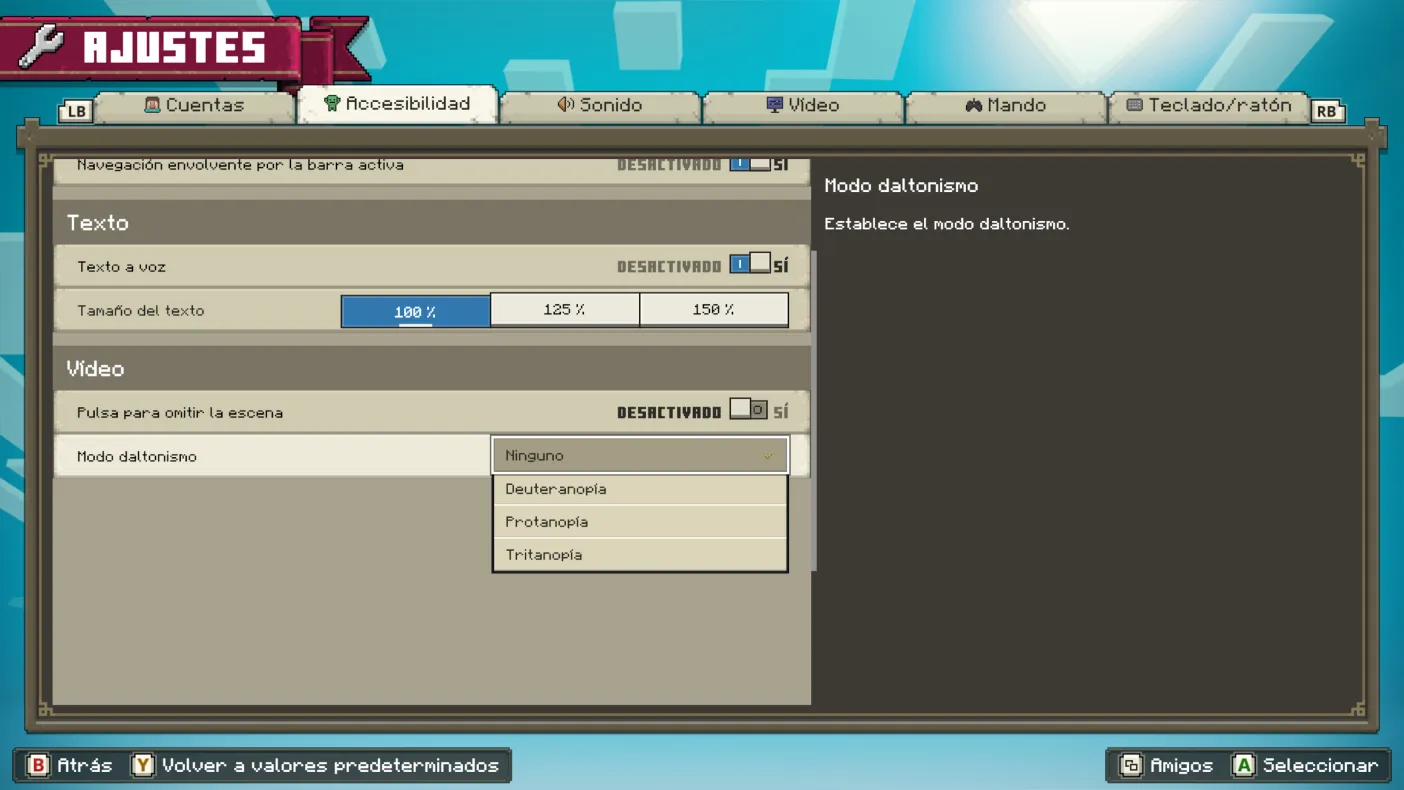
Task: Choose Protanopía colorblind mode option
Action: pos(640,522)
